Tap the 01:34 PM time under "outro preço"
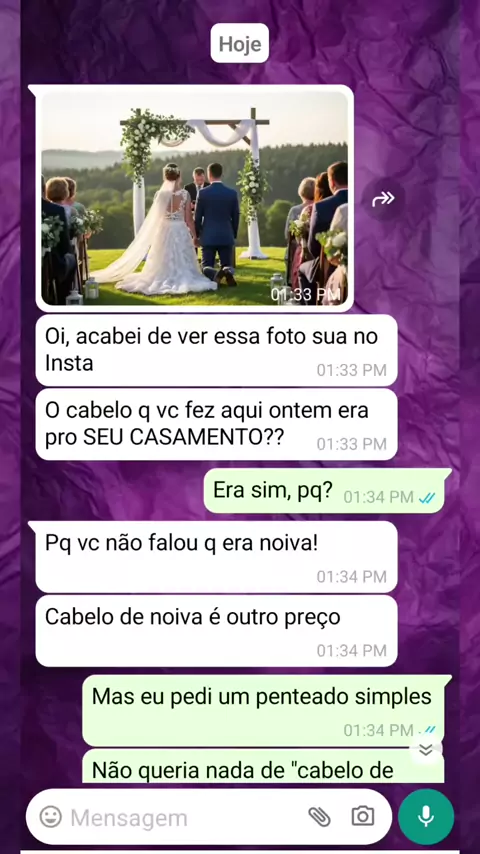This screenshot has width=480, height=854. click(x=351, y=650)
